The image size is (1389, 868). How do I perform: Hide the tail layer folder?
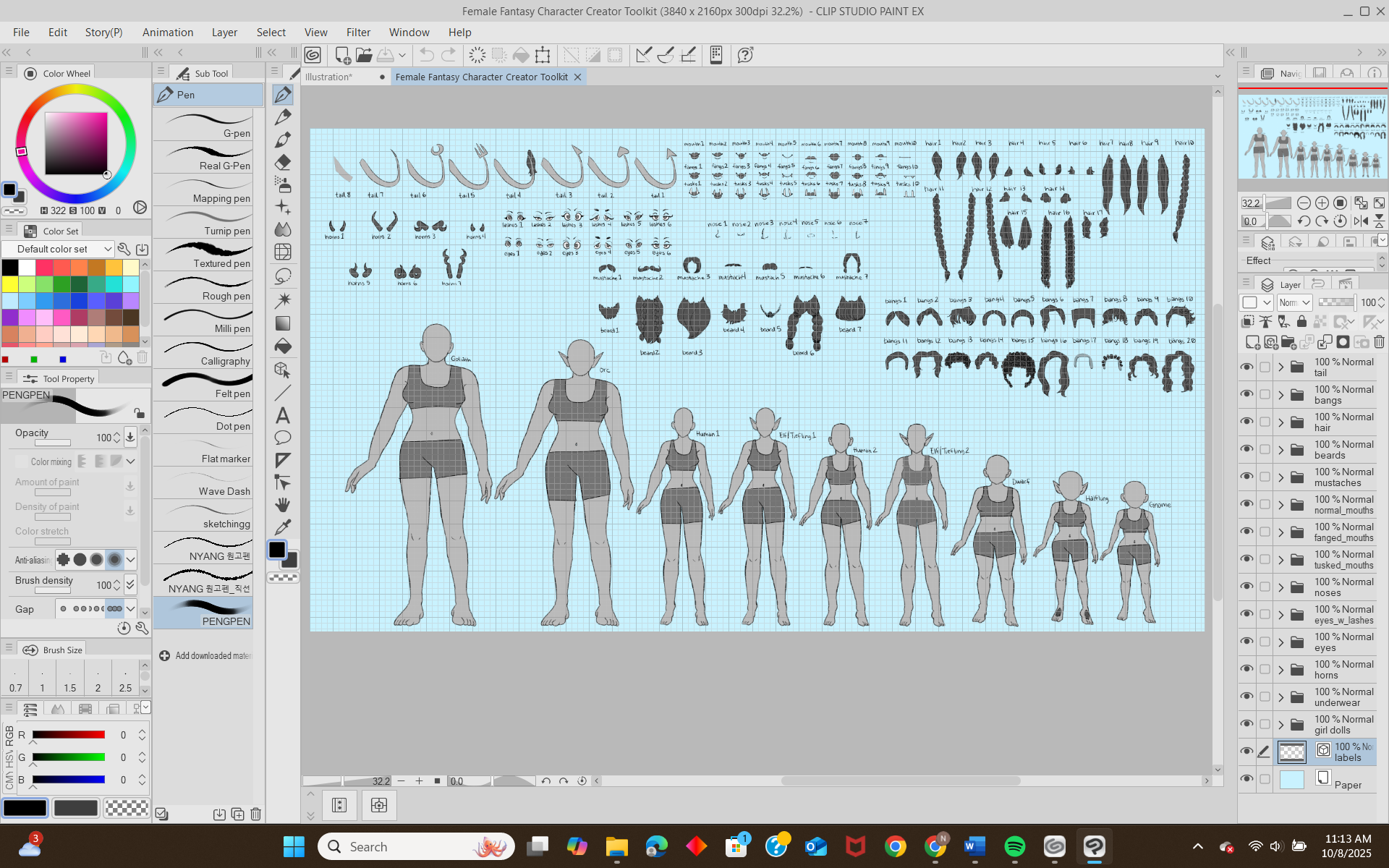point(1246,367)
